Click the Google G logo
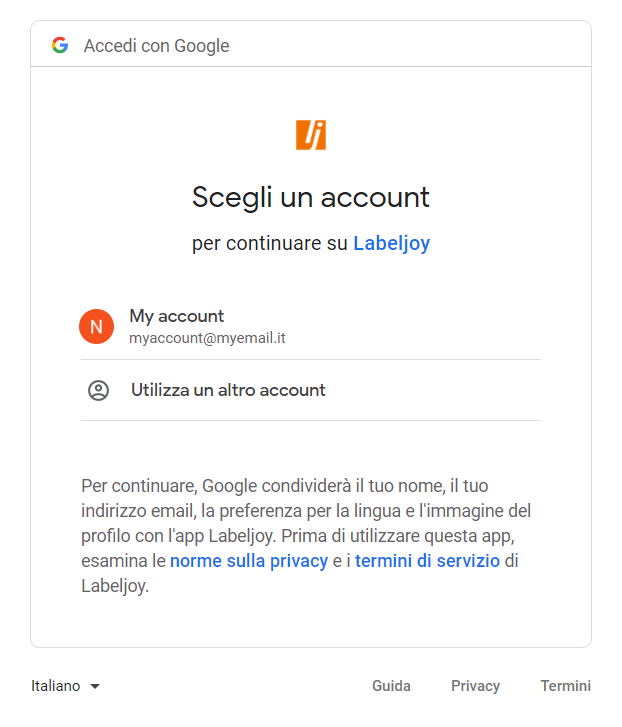Viewport: 622px width, 727px height. click(60, 45)
